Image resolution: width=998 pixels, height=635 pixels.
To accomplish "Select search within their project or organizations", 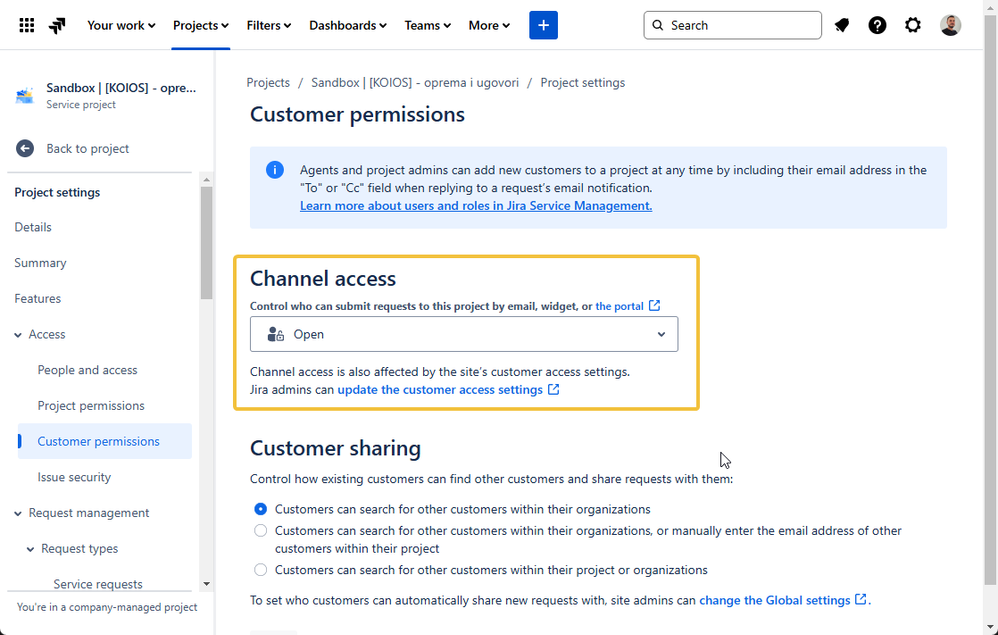I will [x=260, y=570].
